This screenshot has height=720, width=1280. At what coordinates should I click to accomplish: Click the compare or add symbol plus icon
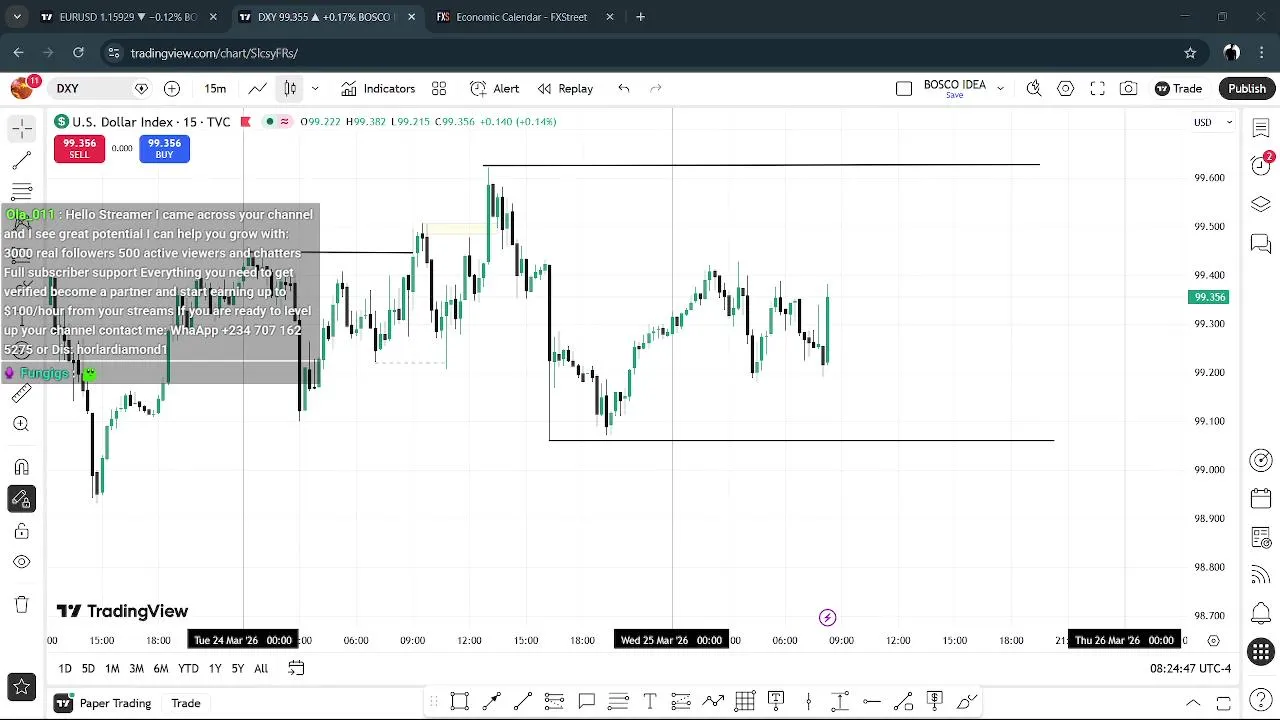coord(172,89)
